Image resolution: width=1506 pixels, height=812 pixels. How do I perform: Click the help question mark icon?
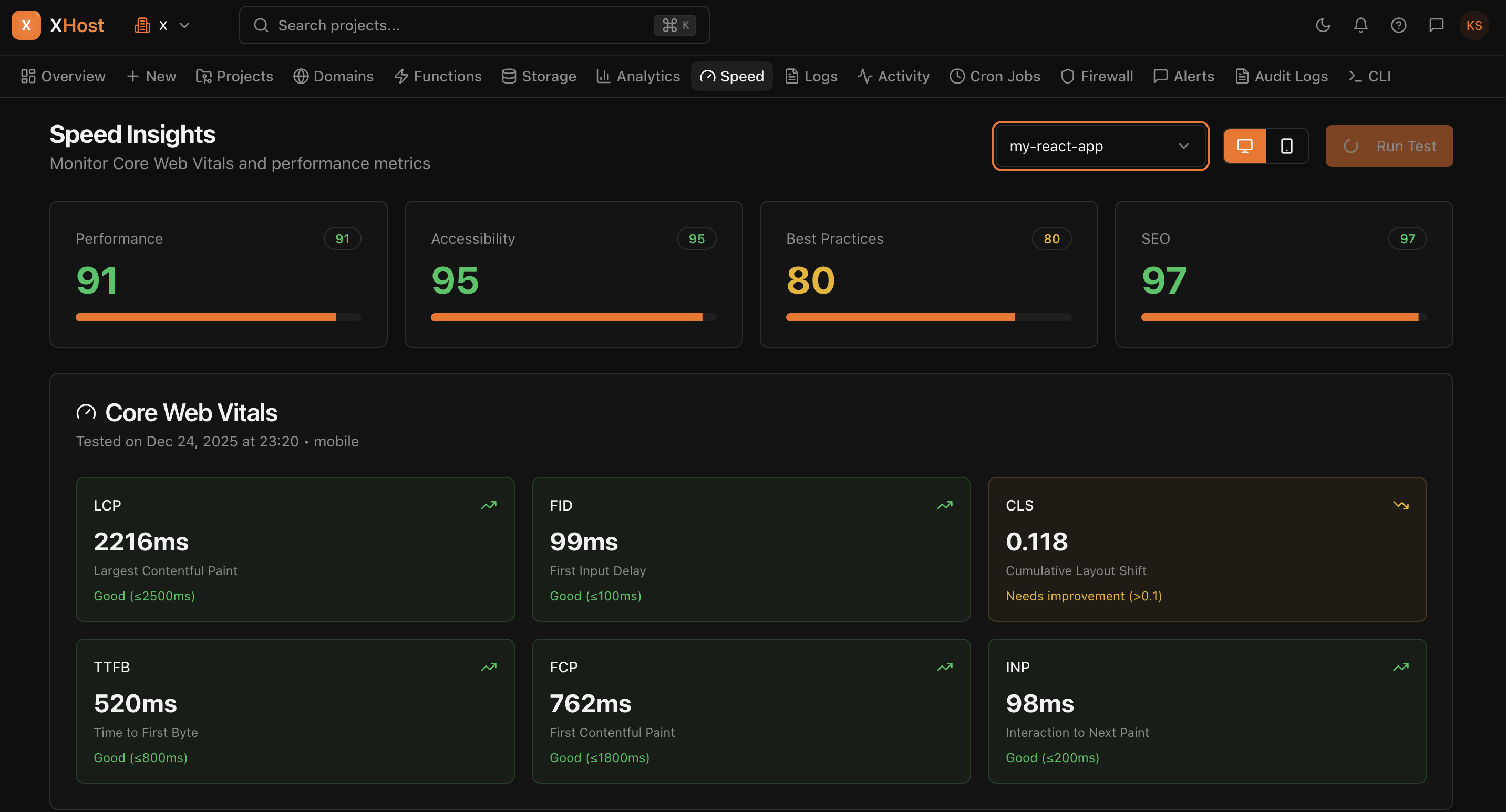point(1398,25)
